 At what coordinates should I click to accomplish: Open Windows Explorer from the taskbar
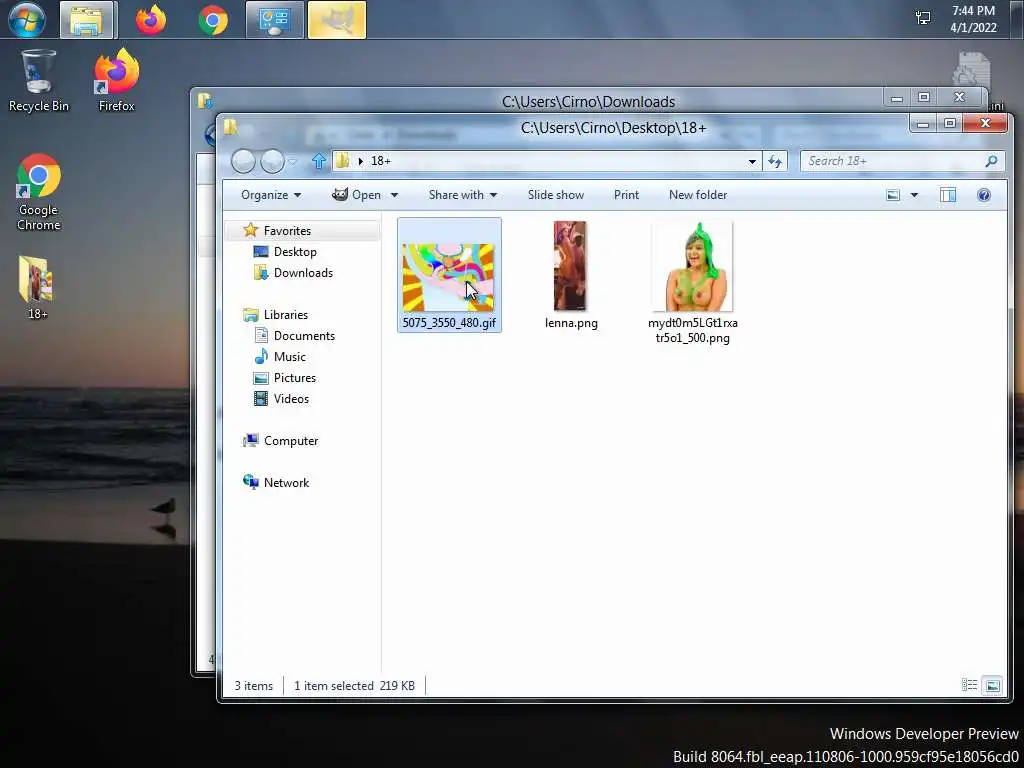tap(88, 20)
